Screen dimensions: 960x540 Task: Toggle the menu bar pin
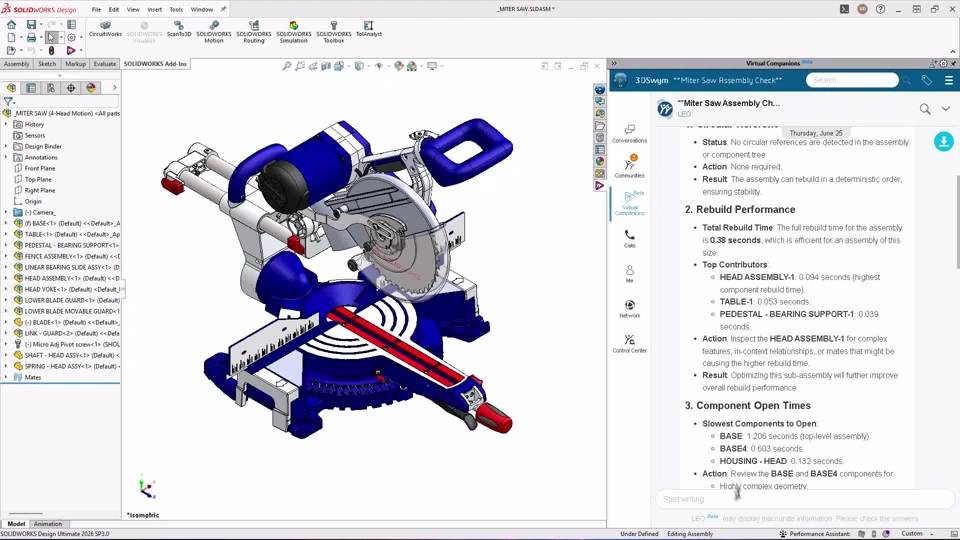click(x=223, y=9)
